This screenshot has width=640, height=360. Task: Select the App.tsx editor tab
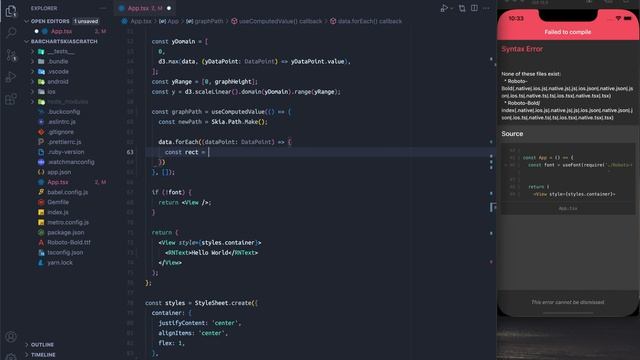(x=145, y=8)
